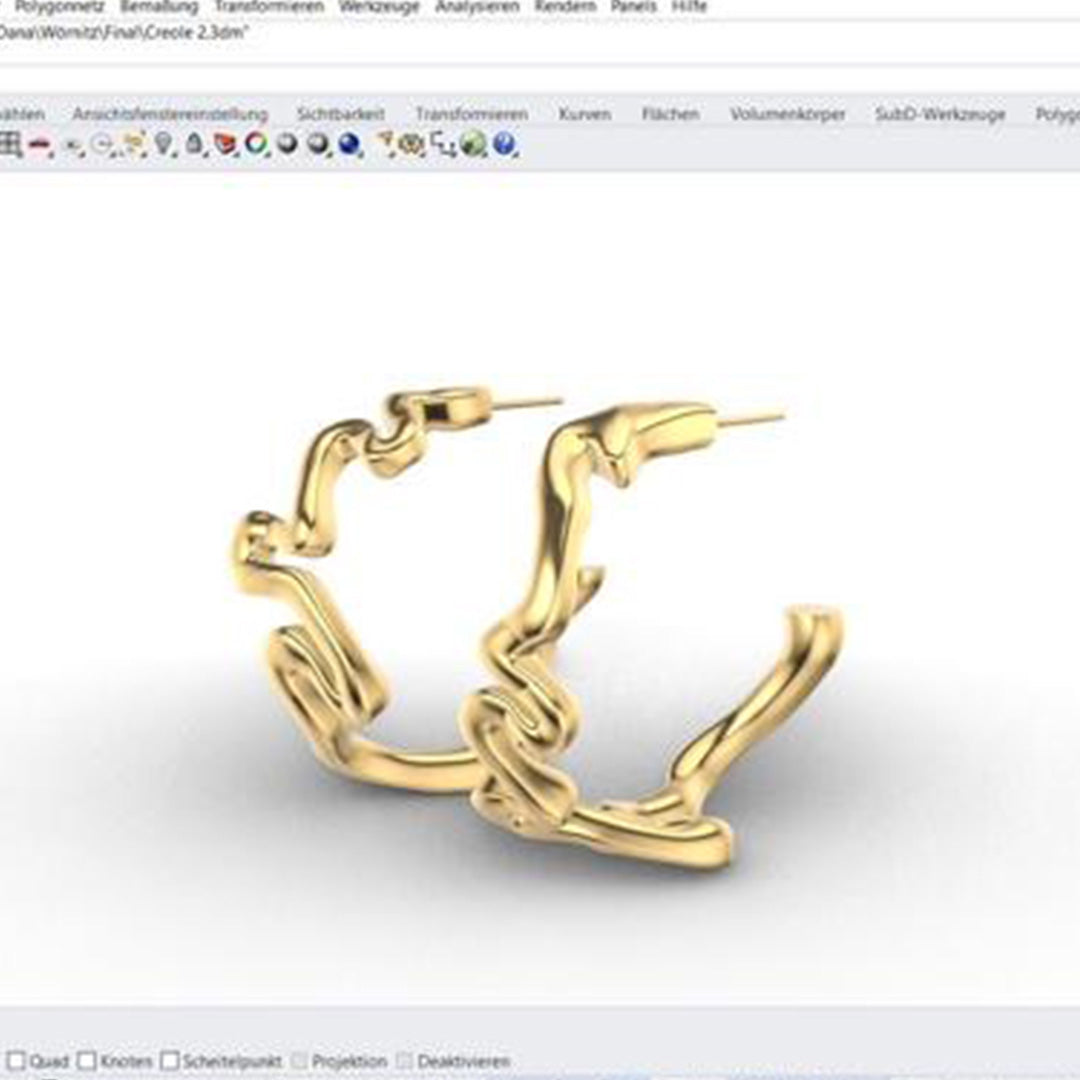Switch to the Sichtbarkeit toolbar tab
The image size is (1080, 1080).
pos(340,114)
